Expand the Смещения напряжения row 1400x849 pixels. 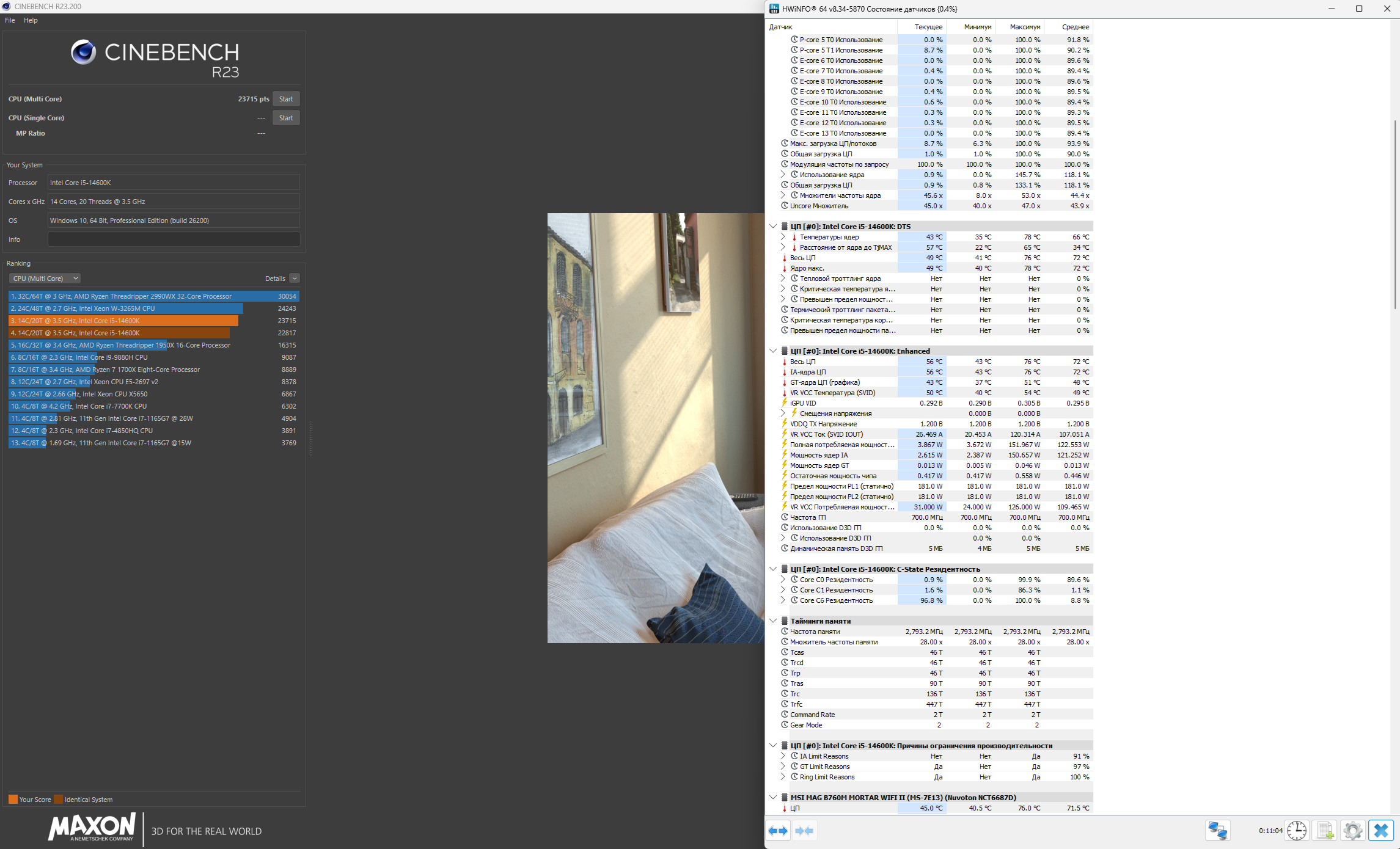783,414
